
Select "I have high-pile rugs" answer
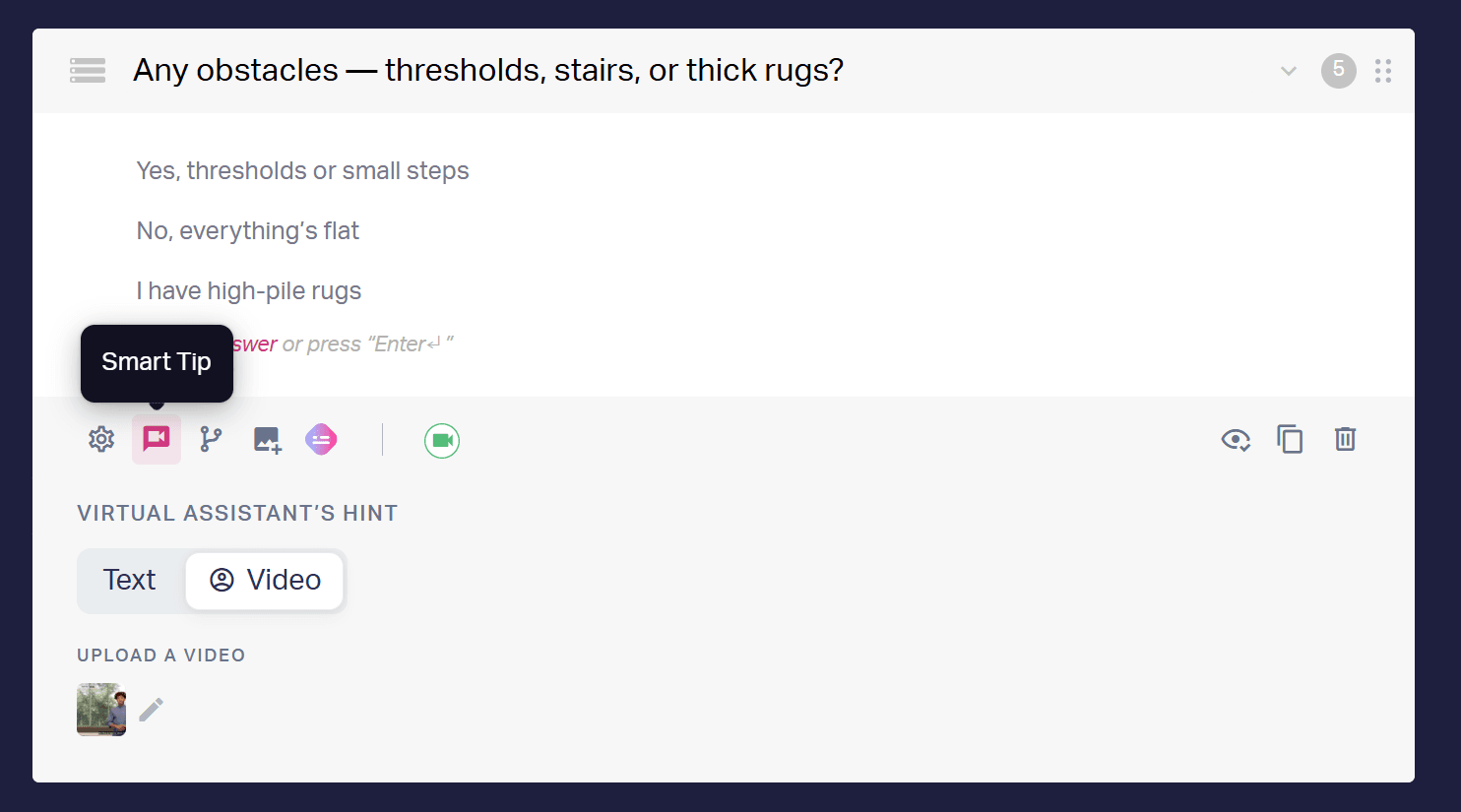[248, 290]
